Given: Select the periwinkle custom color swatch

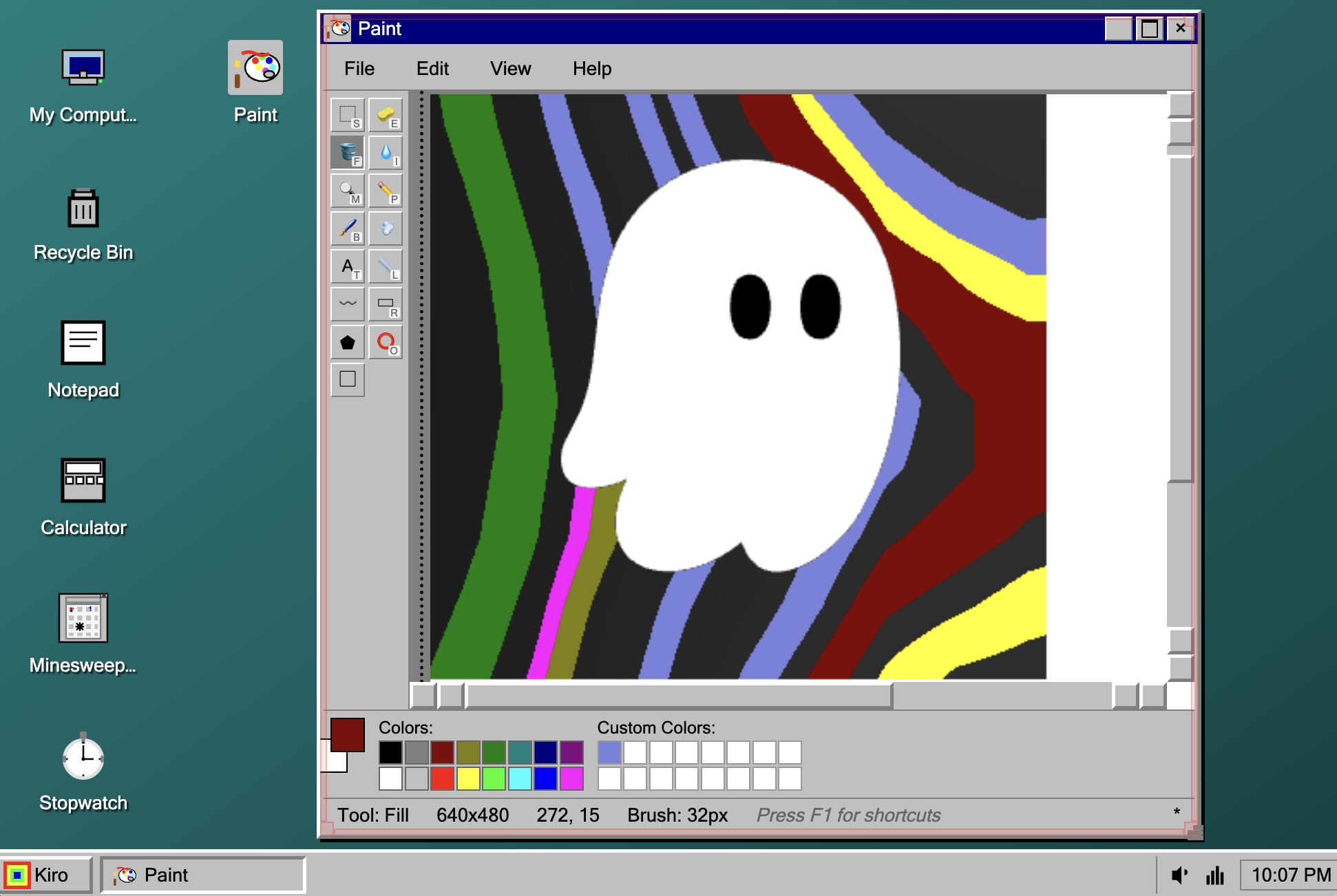Looking at the screenshot, I should [609, 753].
